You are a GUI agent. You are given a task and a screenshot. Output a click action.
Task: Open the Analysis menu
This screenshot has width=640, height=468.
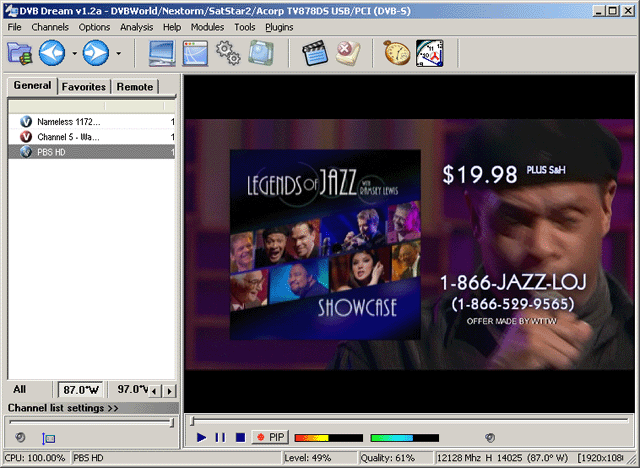[136, 27]
